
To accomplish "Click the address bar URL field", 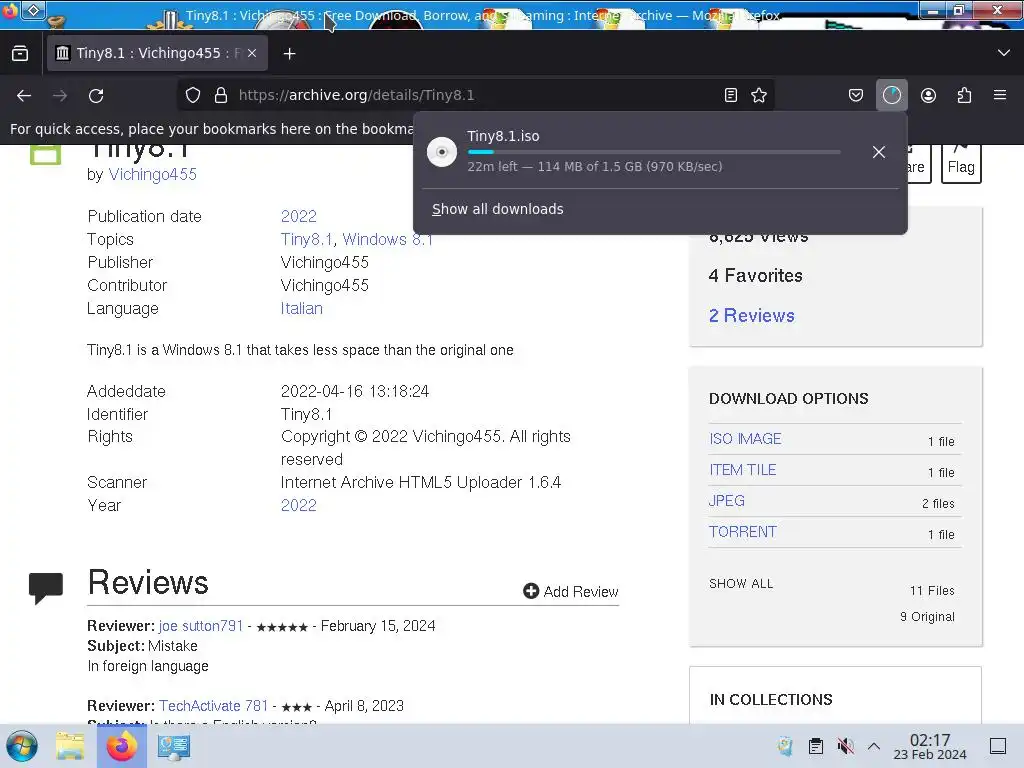I will [x=477, y=95].
